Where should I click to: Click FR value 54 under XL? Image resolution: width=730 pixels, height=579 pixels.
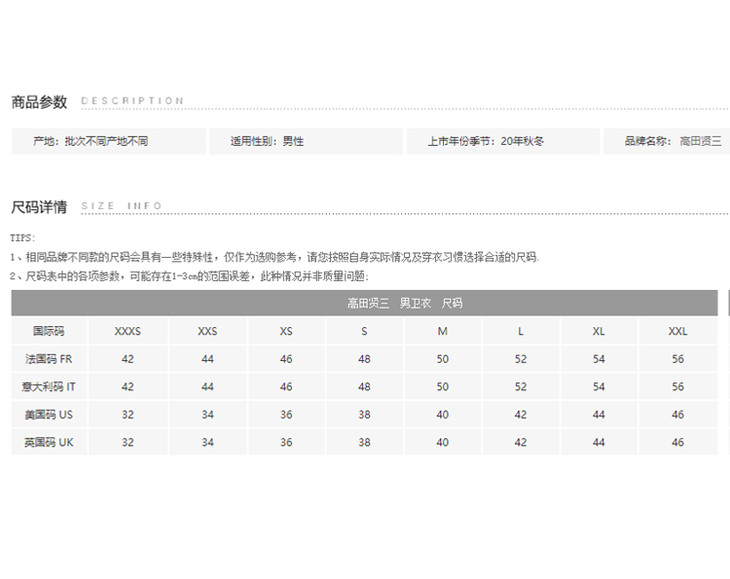[599, 359]
